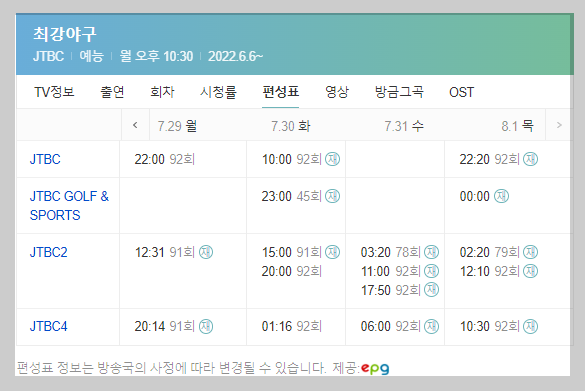
Task: Click the JTBC4 10:30 92회 entry
Action: tap(489, 326)
